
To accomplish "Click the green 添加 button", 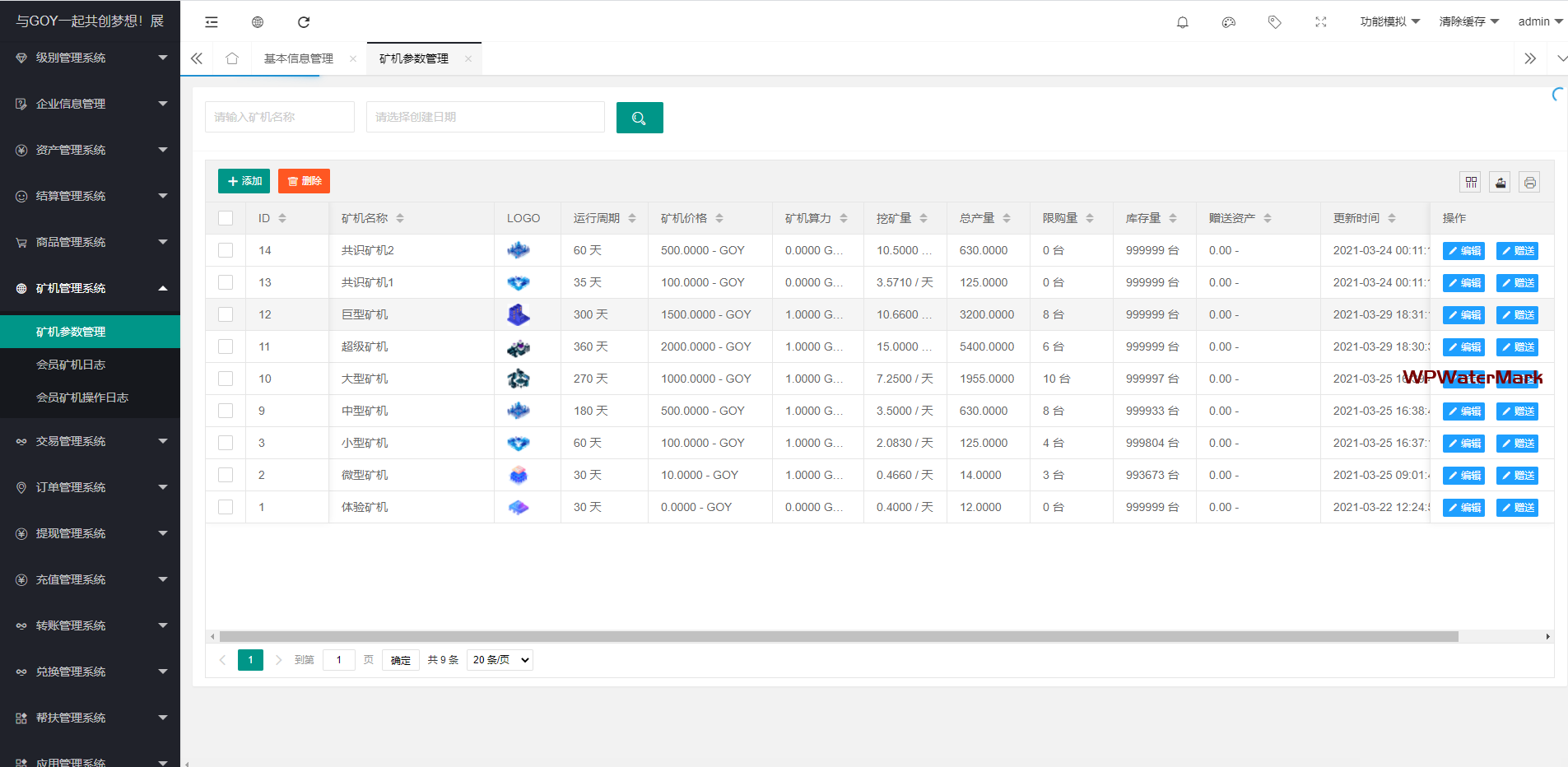I will (244, 181).
